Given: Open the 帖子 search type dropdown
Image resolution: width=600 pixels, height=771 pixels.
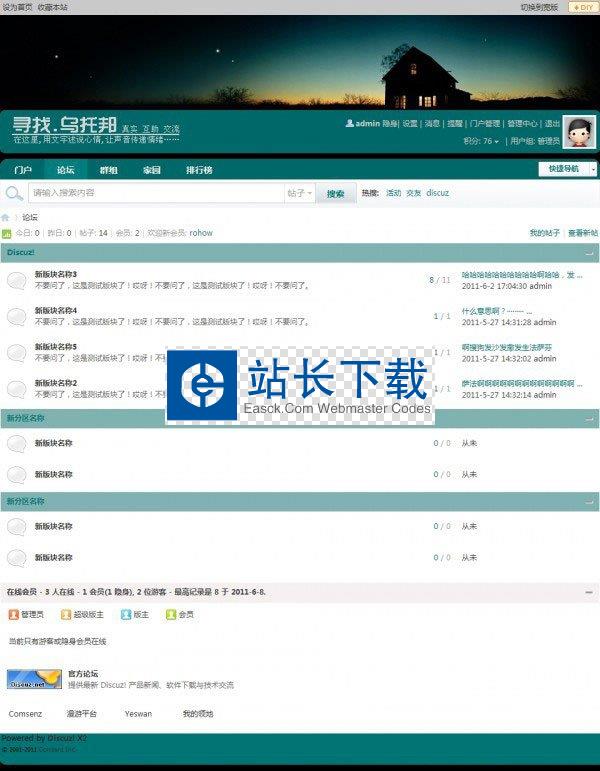Looking at the screenshot, I should pyautogui.click(x=300, y=193).
